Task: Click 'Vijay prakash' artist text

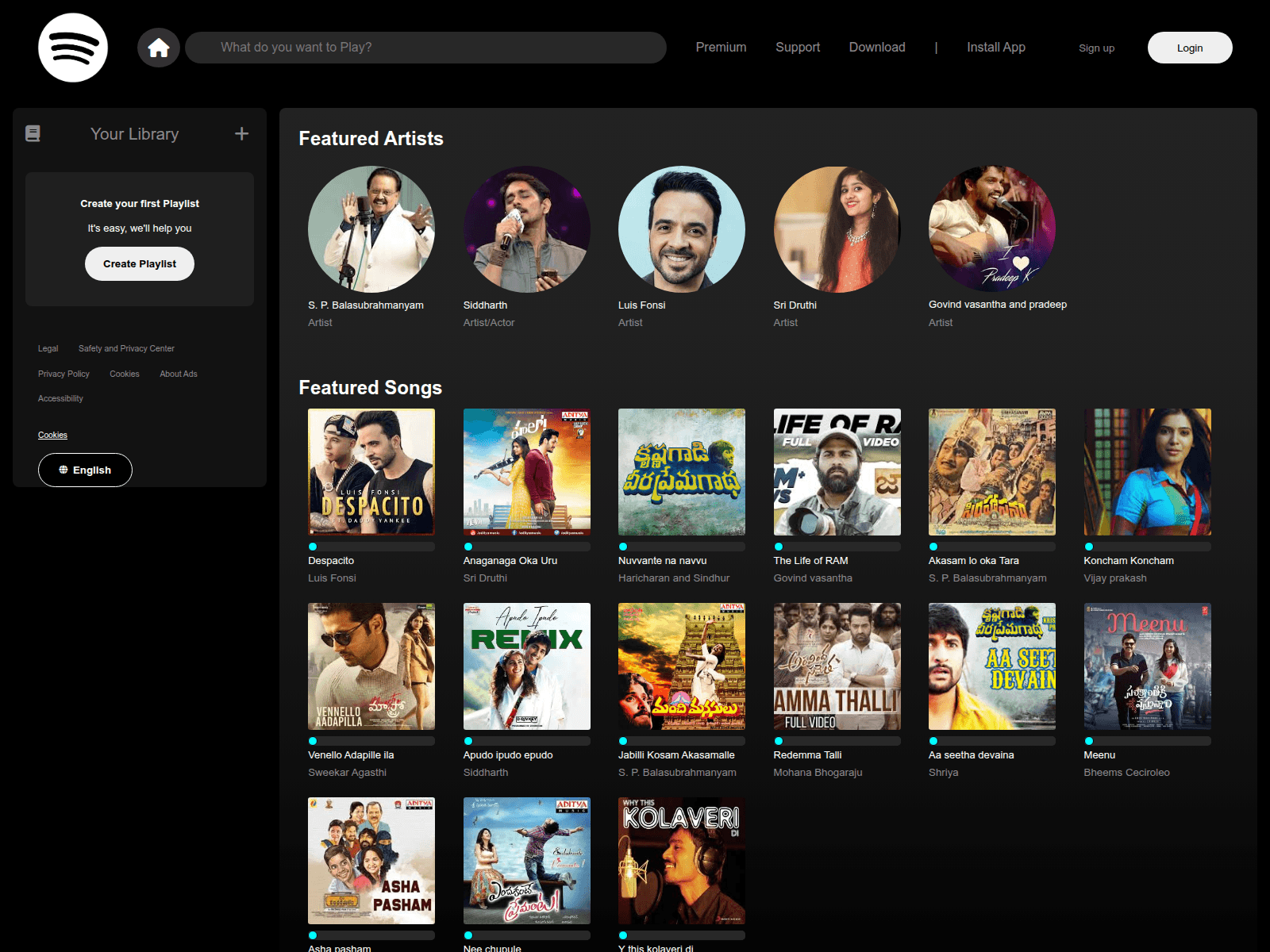Action: click(x=1115, y=578)
